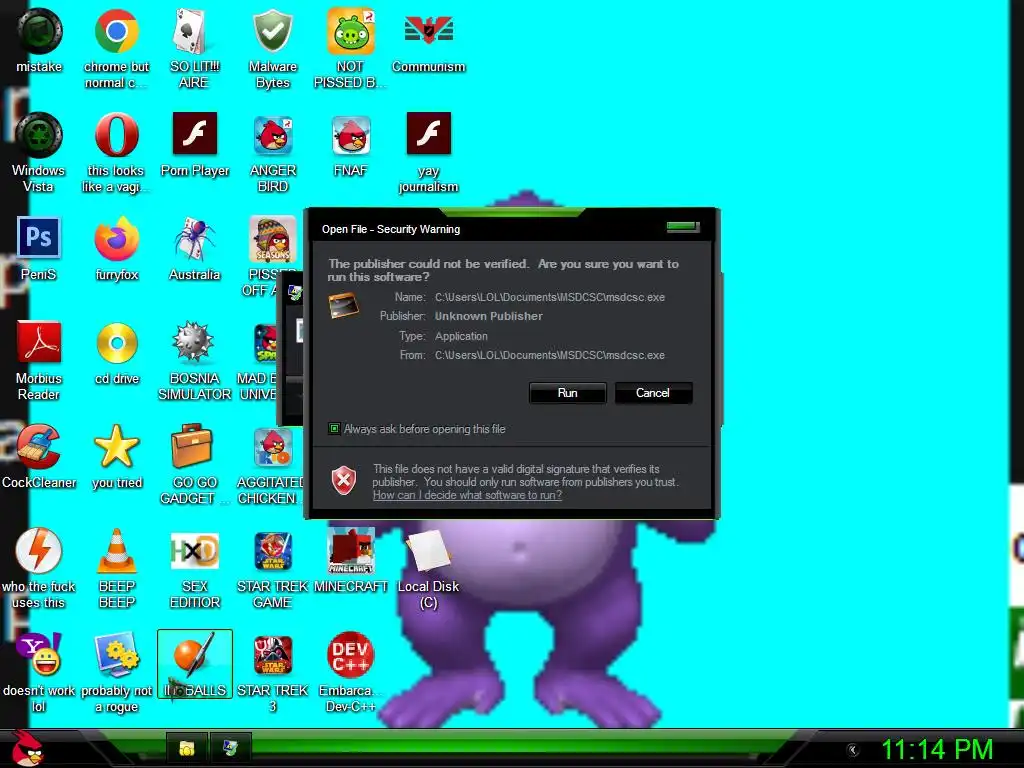Open the 'PISSED OFF' Angry Birds Seasons icon
This screenshot has height=768, width=1024.
(272, 239)
